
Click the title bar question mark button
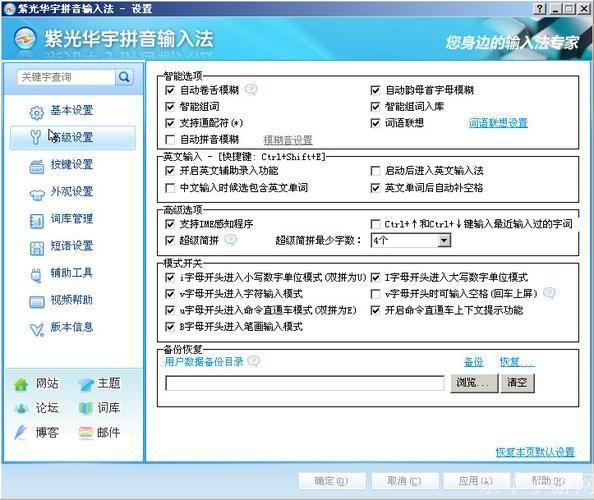point(539,8)
